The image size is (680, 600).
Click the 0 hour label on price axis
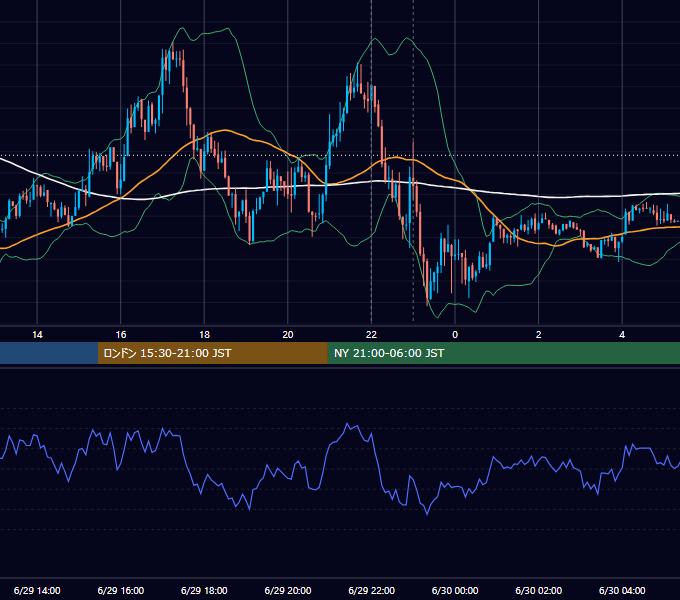455,335
